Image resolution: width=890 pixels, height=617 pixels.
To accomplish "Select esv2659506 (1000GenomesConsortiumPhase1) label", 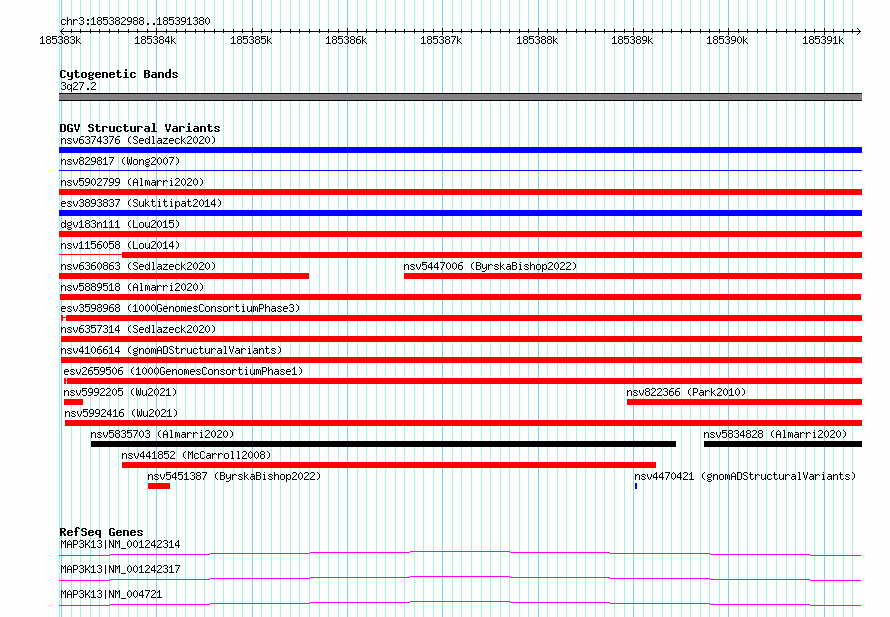I will coord(183,371).
